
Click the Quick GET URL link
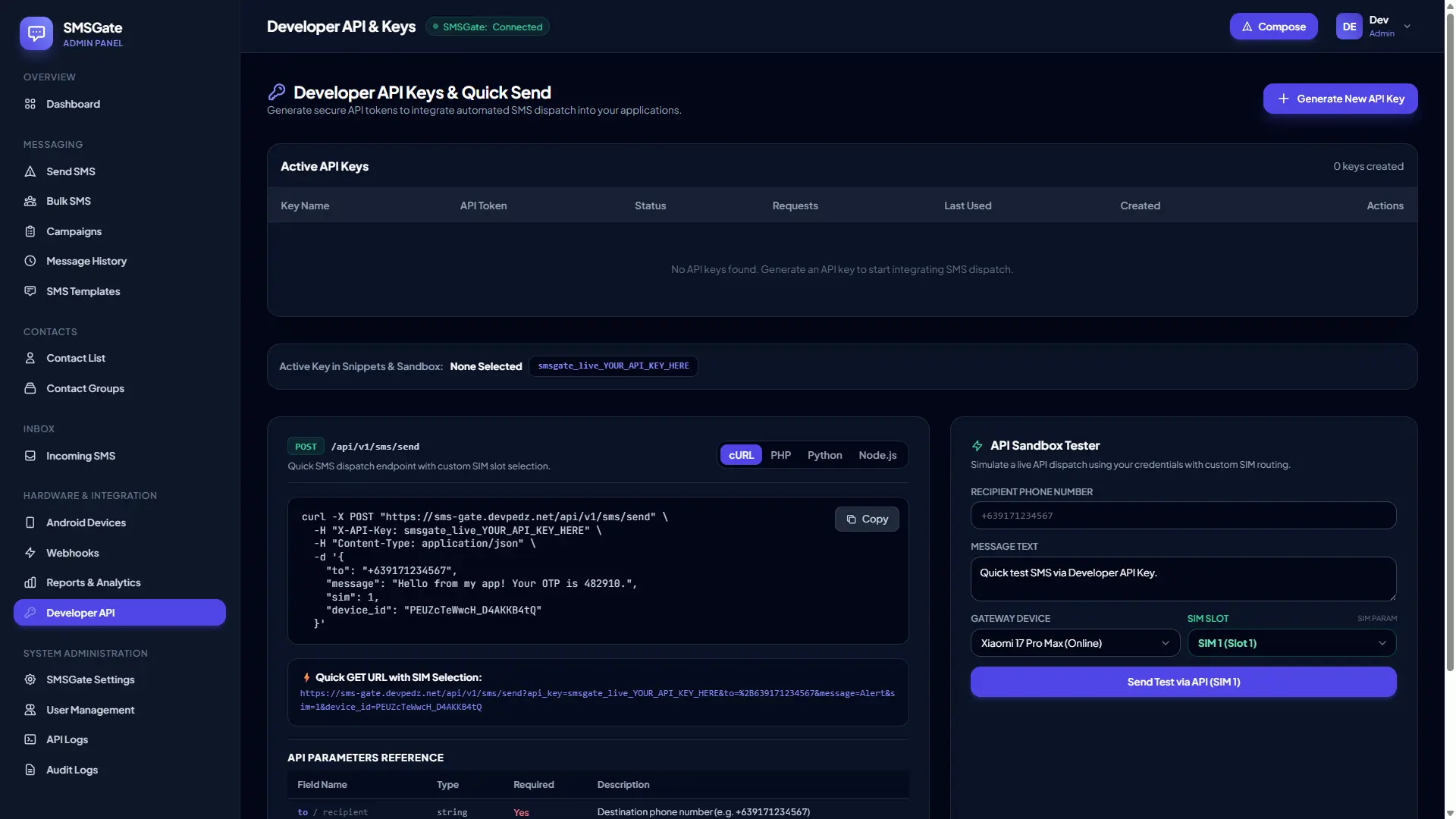(598, 700)
